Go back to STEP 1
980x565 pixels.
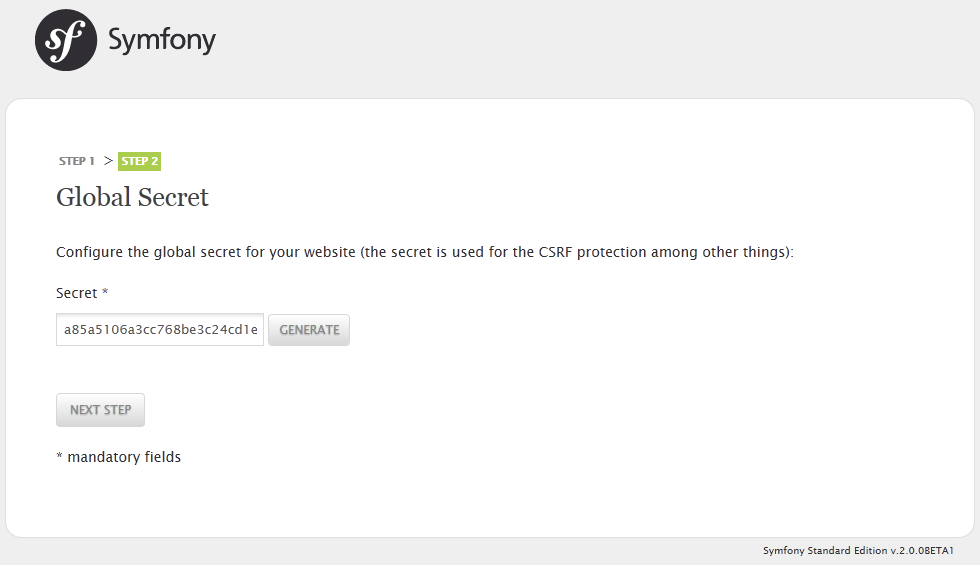tap(77, 161)
